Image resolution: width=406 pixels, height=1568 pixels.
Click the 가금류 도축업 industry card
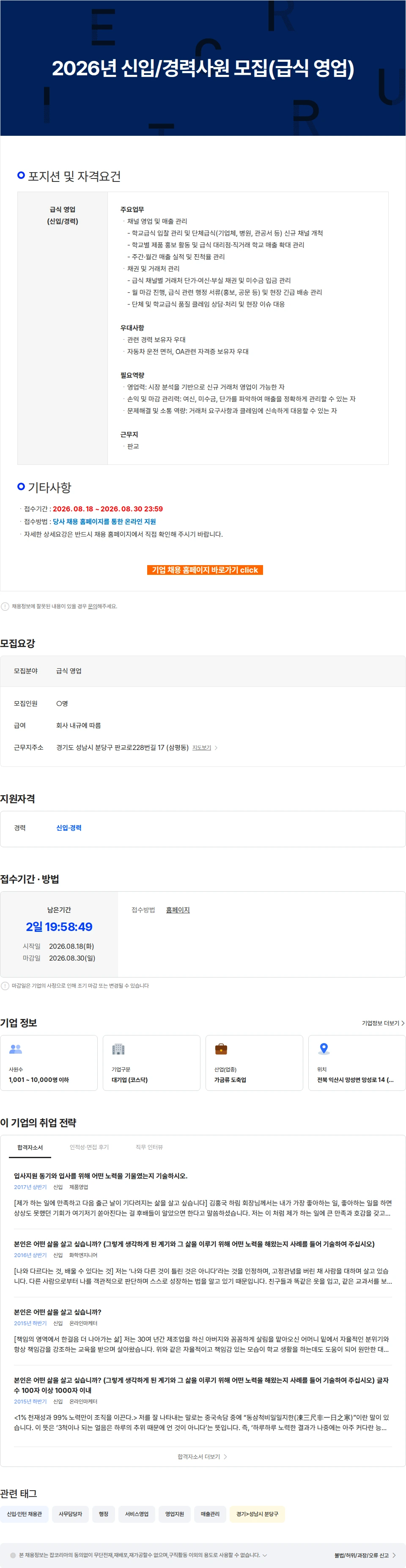255,1063
